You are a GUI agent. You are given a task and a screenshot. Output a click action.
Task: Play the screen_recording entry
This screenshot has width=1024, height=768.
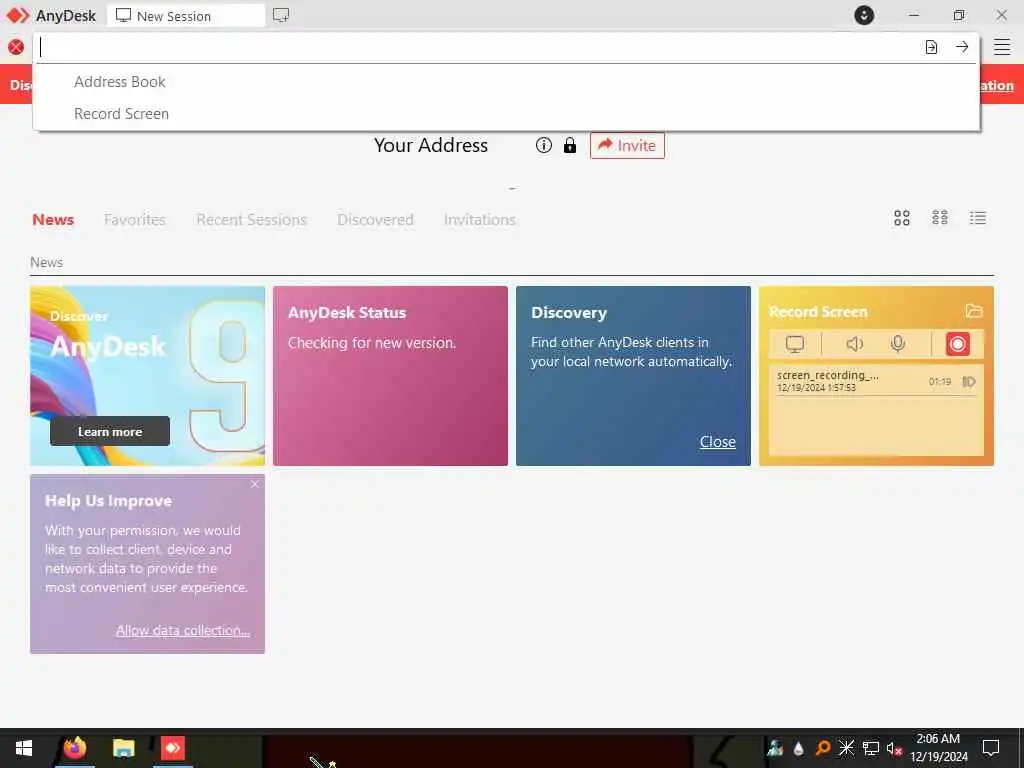click(x=969, y=381)
